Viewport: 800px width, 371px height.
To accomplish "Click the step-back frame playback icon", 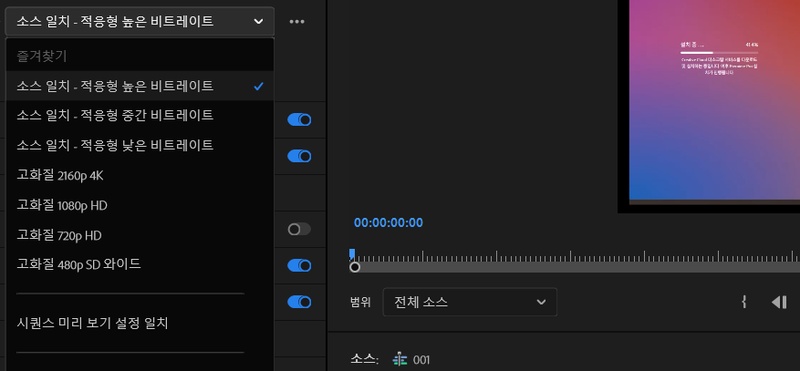I will pos(779,302).
